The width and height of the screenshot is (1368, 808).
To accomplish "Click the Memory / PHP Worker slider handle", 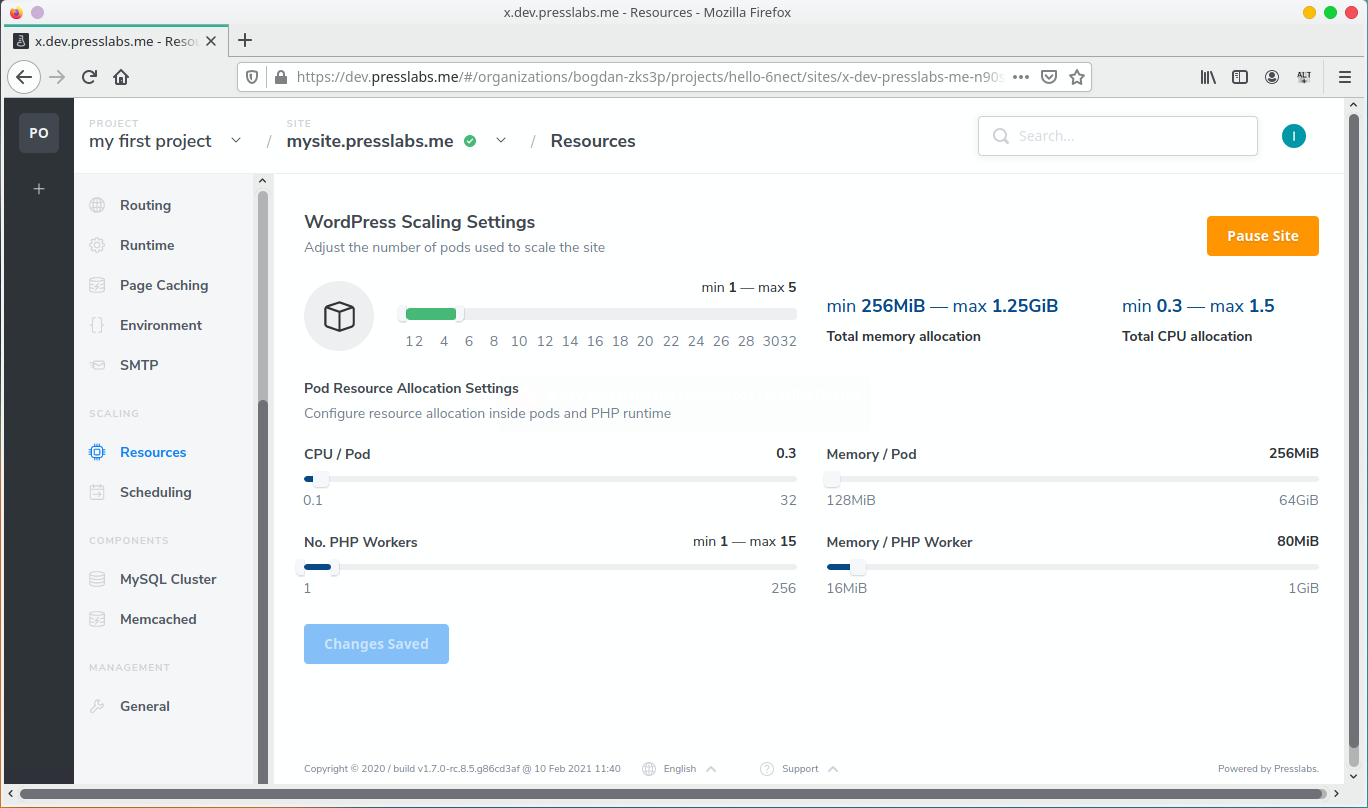I will click(x=858, y=567).
